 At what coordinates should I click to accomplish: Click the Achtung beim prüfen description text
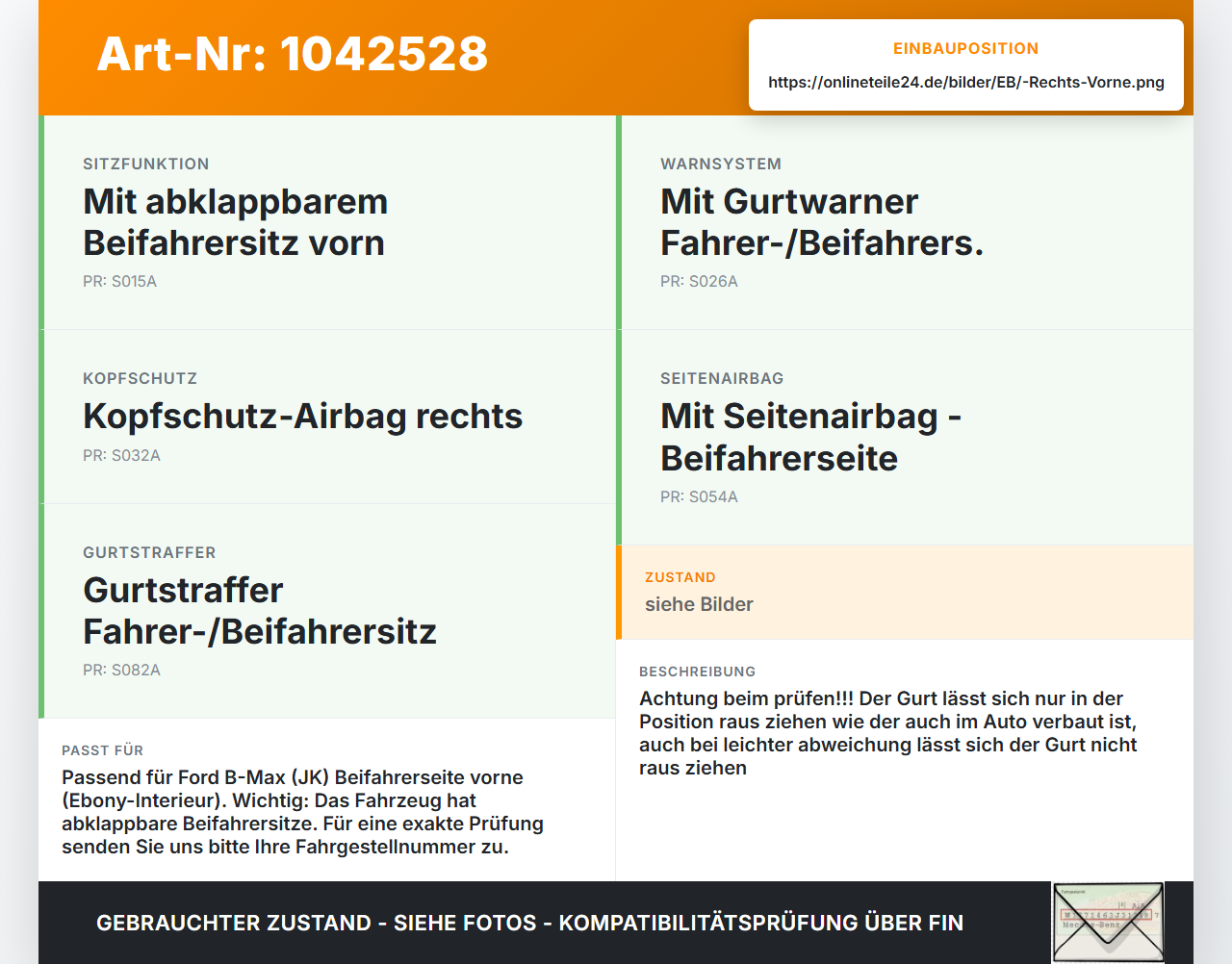(888, 733)
